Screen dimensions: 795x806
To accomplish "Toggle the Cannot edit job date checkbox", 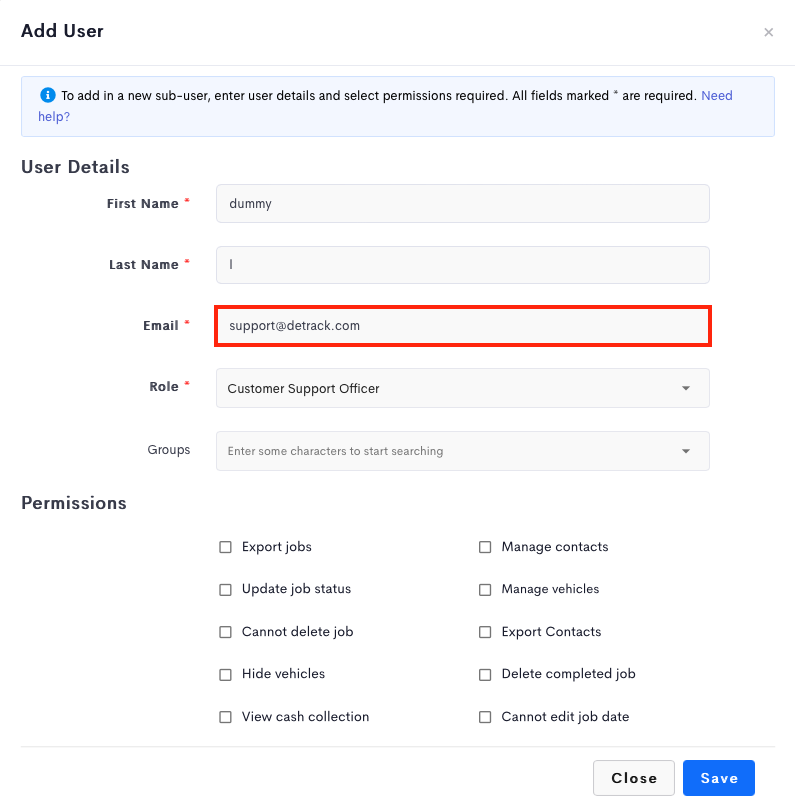I will point(485,717).
